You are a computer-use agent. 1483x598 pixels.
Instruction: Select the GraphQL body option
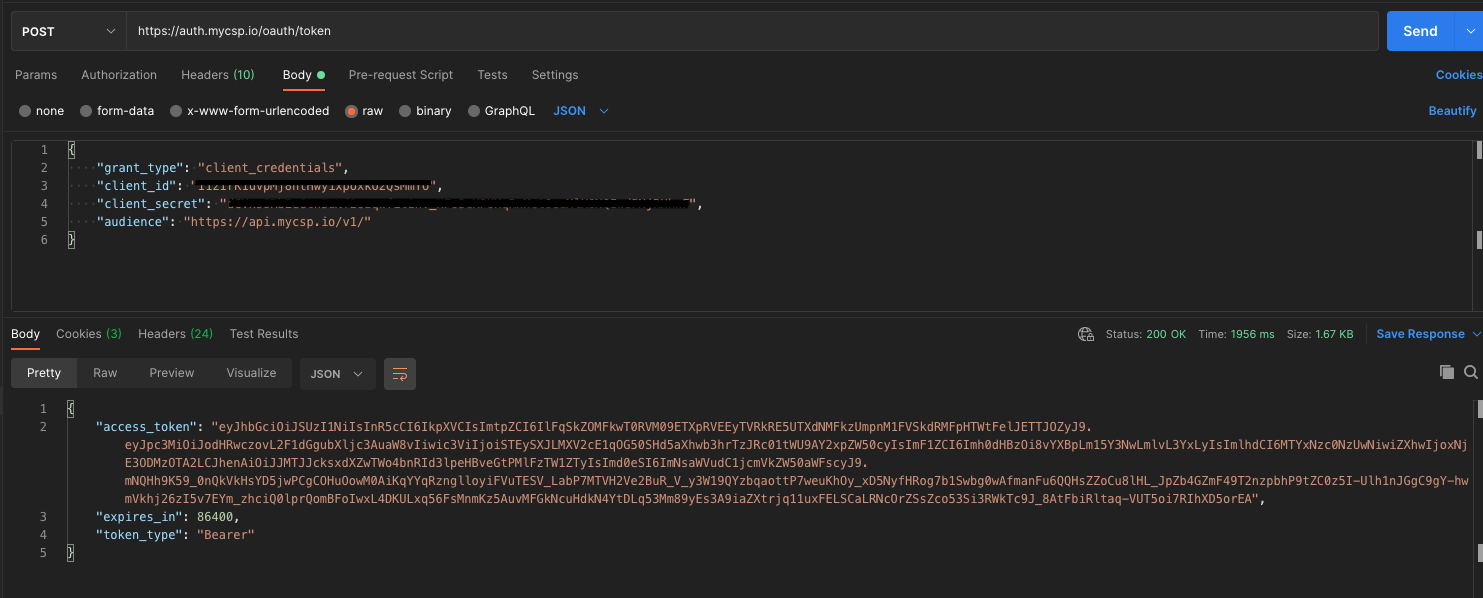(501, 110)
